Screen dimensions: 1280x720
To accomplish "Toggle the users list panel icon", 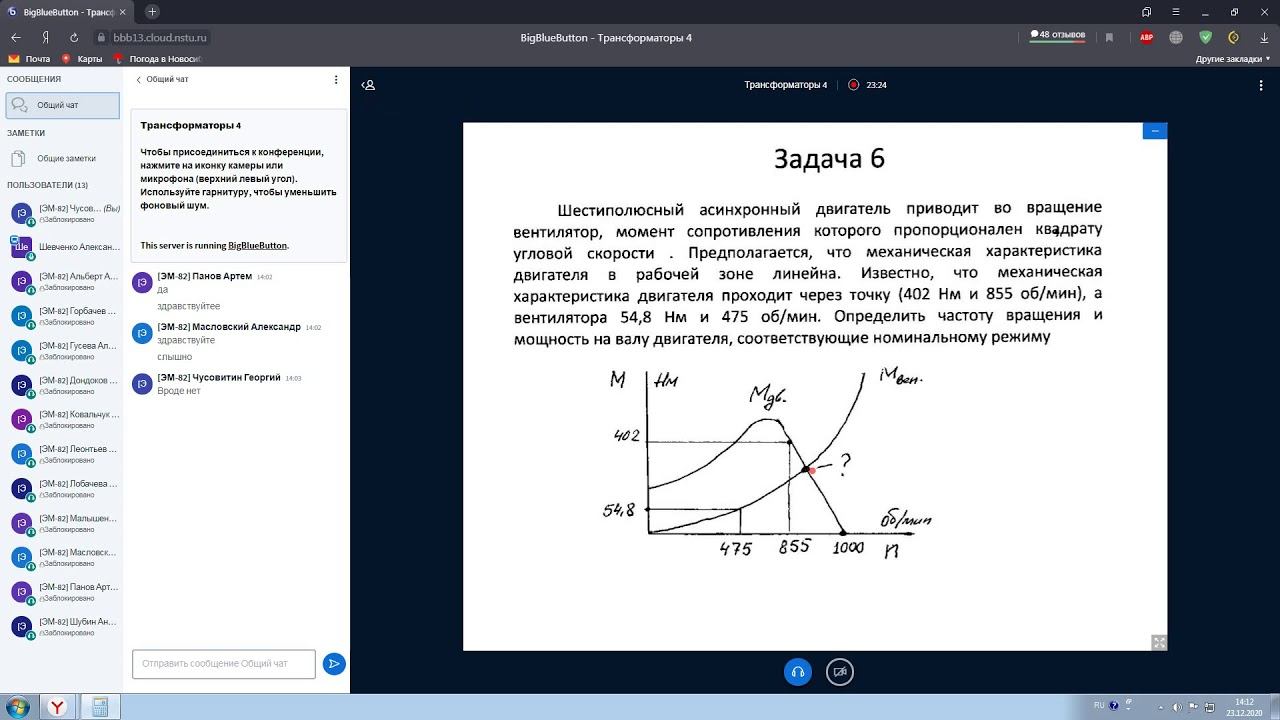I will click(x=369, y=85).
